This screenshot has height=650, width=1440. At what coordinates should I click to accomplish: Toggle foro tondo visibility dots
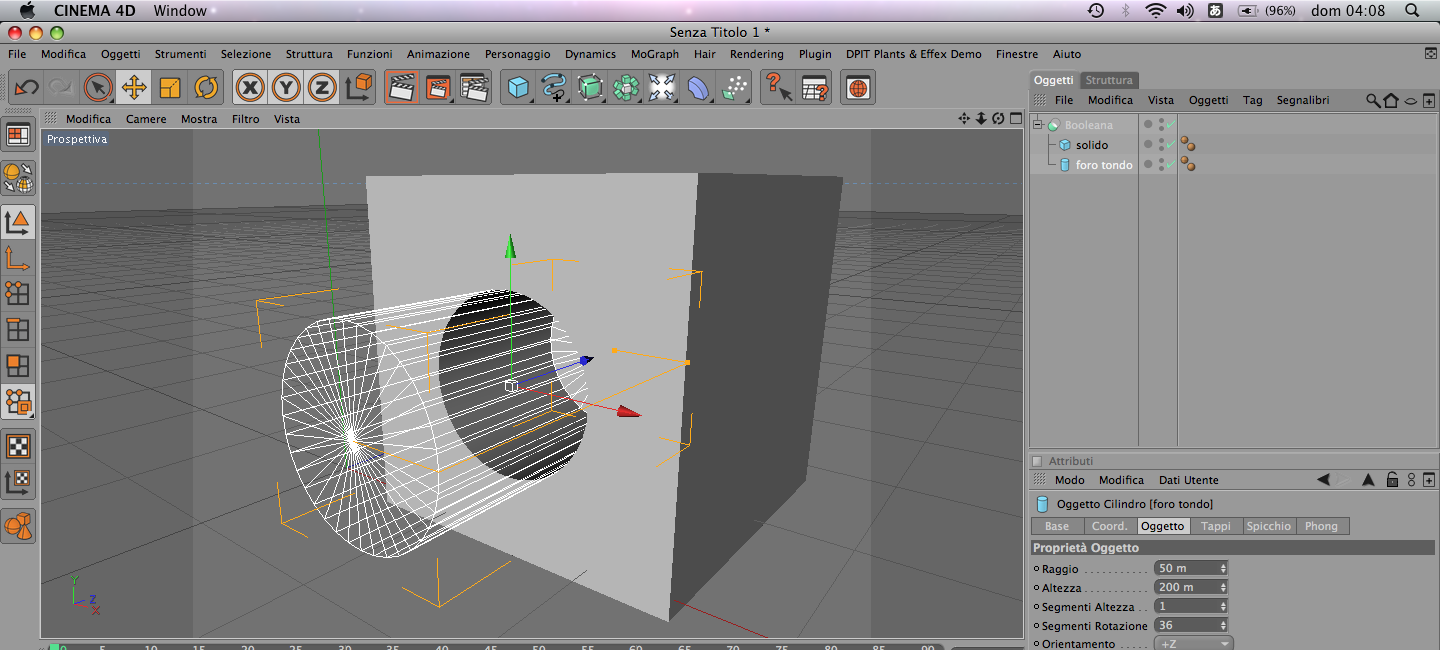(1160, 165)
